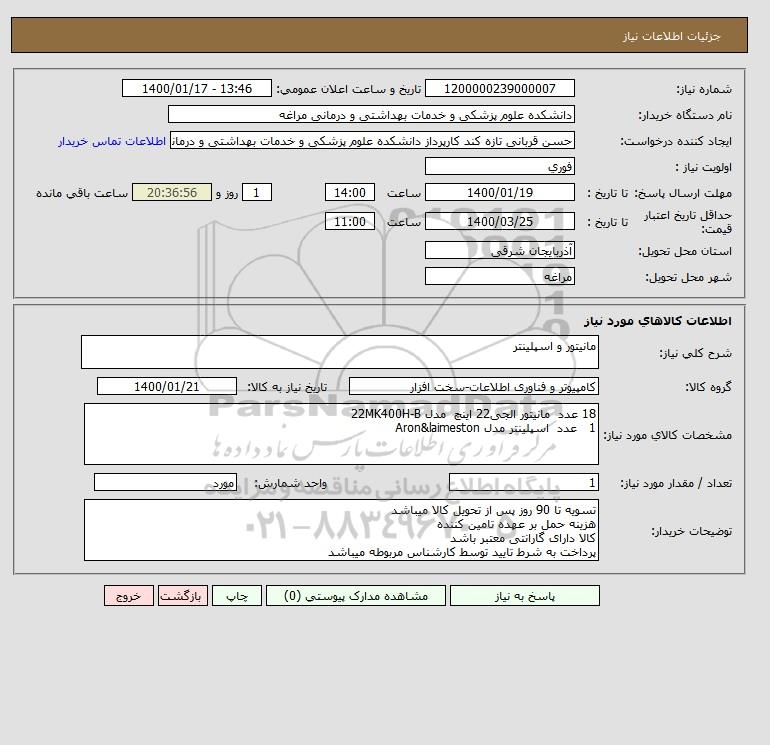
Task: Click announcement date field 1400/01/17 - 13:46
Action: 196,88
